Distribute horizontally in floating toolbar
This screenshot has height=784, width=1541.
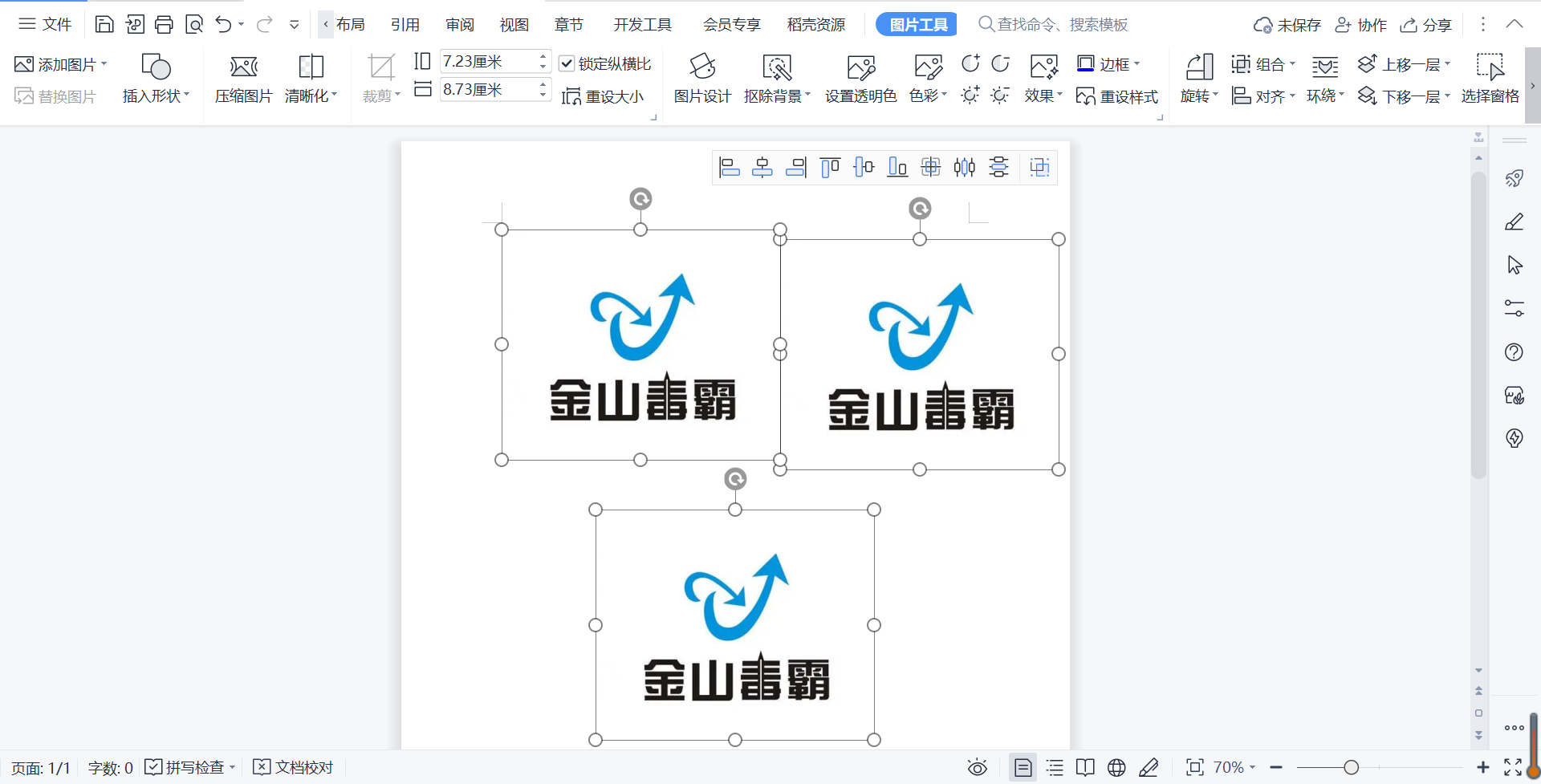[965, 167]
